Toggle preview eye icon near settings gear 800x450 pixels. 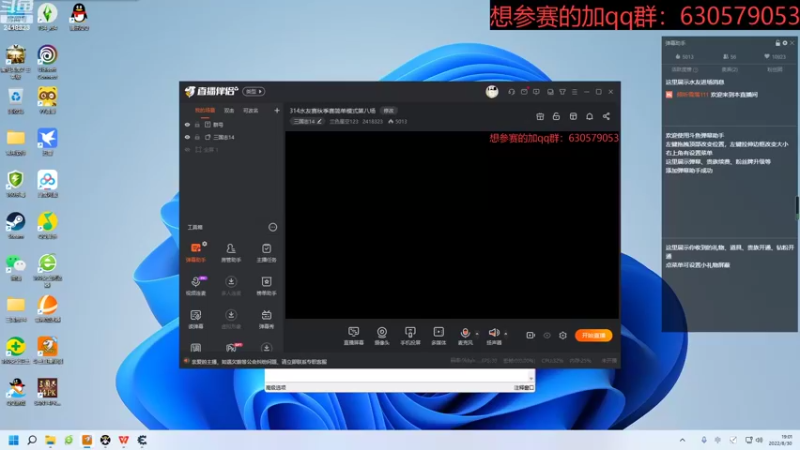[x=546, y=335]
